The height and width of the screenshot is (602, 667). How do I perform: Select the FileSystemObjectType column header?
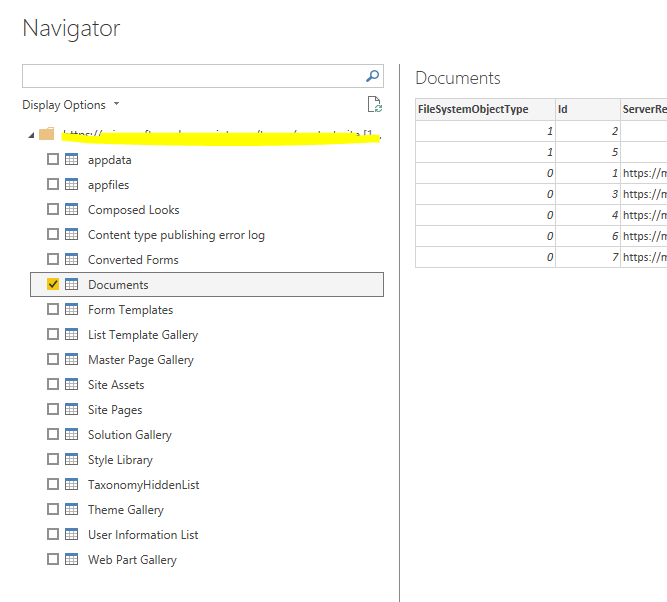pos(485,109)
